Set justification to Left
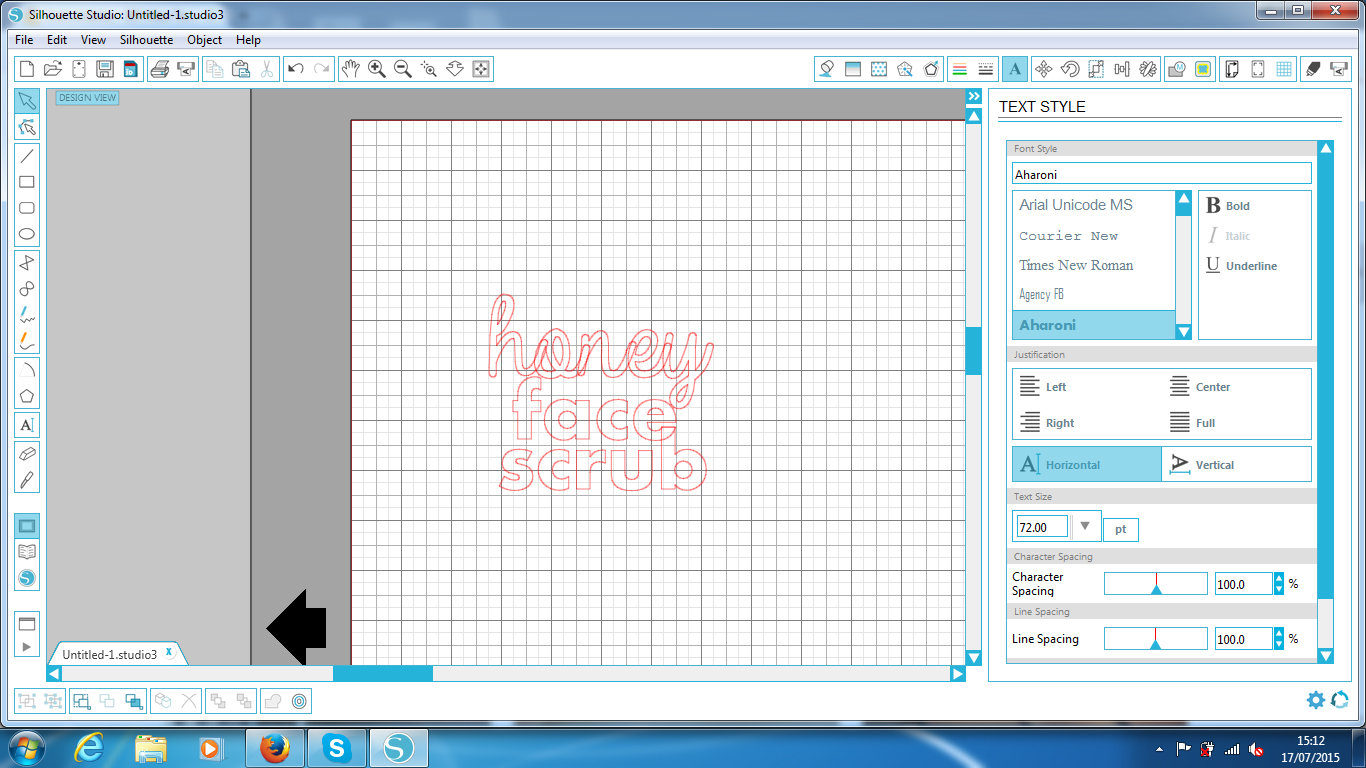This screenshot has width=1366, height=768. point(1043,387)
